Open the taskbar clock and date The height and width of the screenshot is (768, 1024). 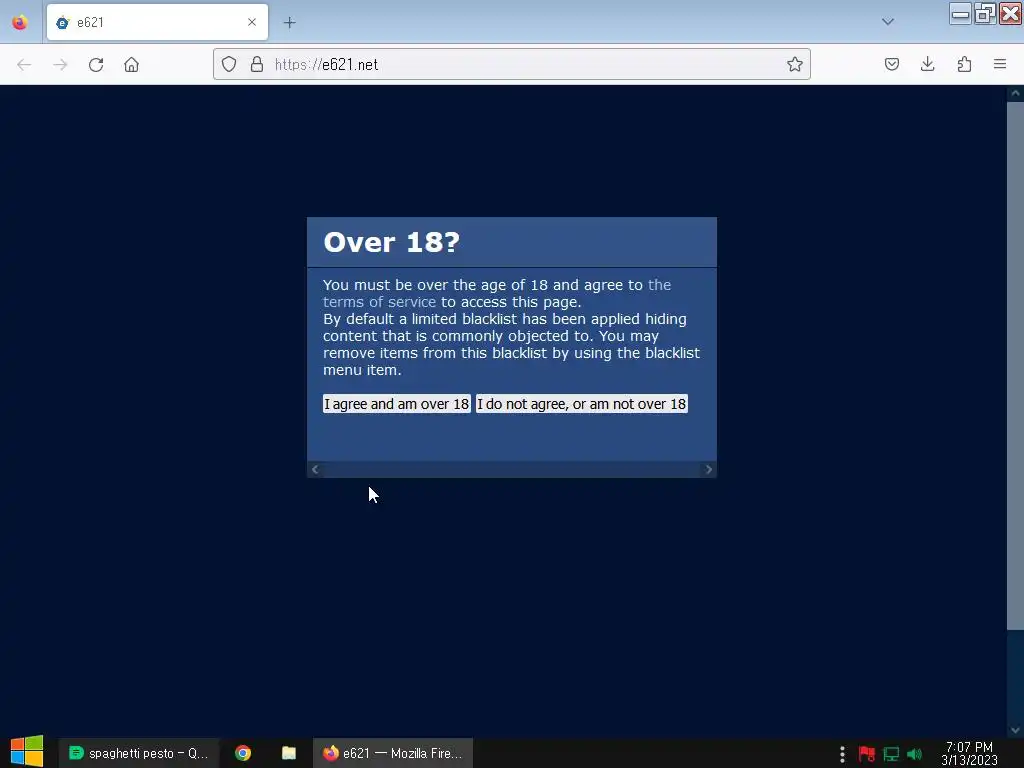969,753
